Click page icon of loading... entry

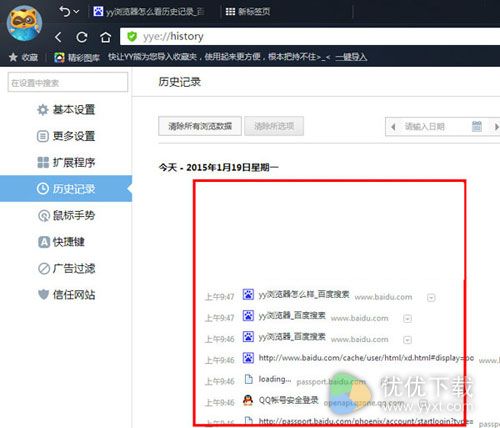pos(248,379)
